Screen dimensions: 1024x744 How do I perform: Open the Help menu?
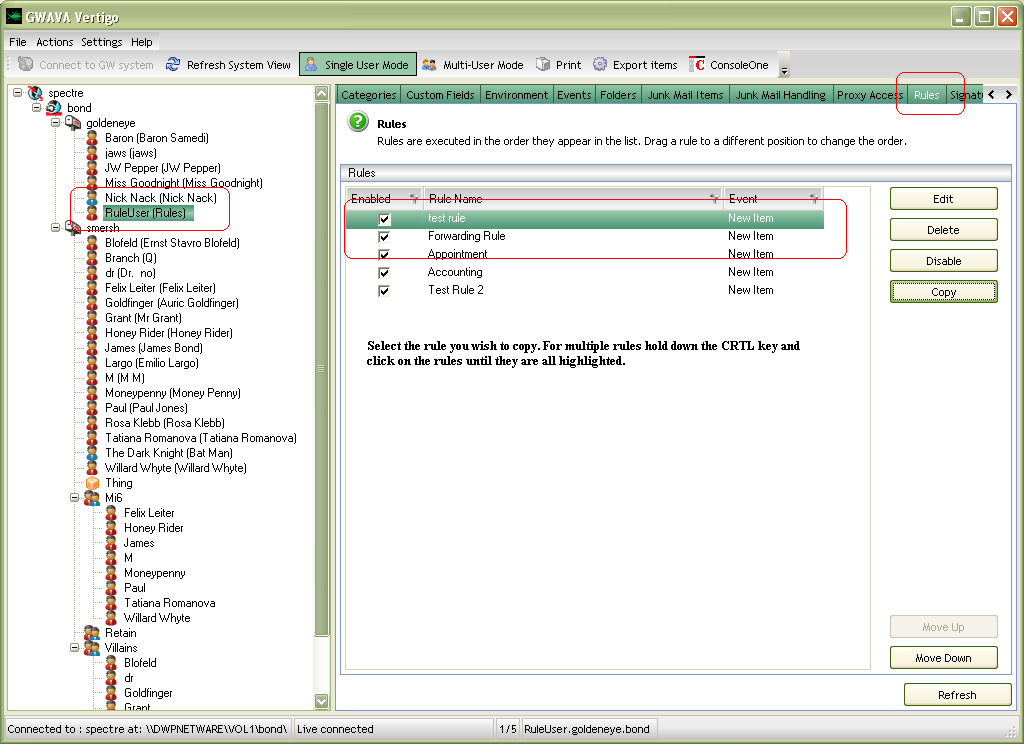pyautogui.click(x=142, y=42)
